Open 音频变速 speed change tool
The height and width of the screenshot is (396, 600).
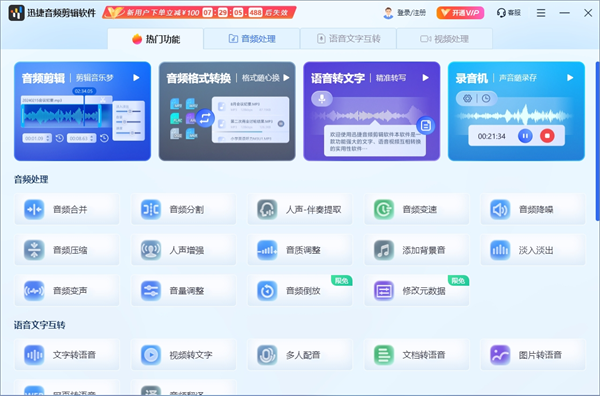417,209
